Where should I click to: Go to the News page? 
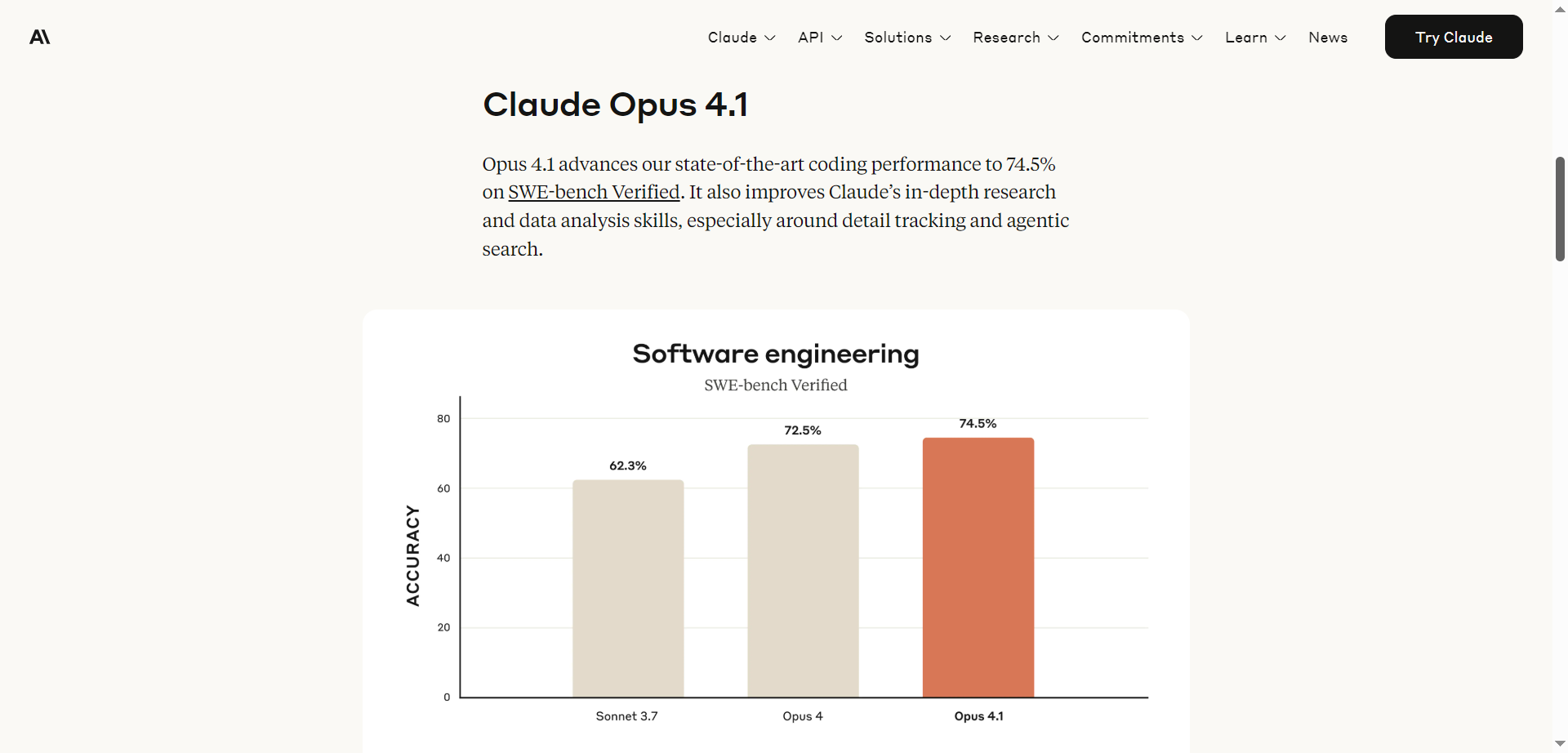pyautogui.click(x=1328, y=38)
